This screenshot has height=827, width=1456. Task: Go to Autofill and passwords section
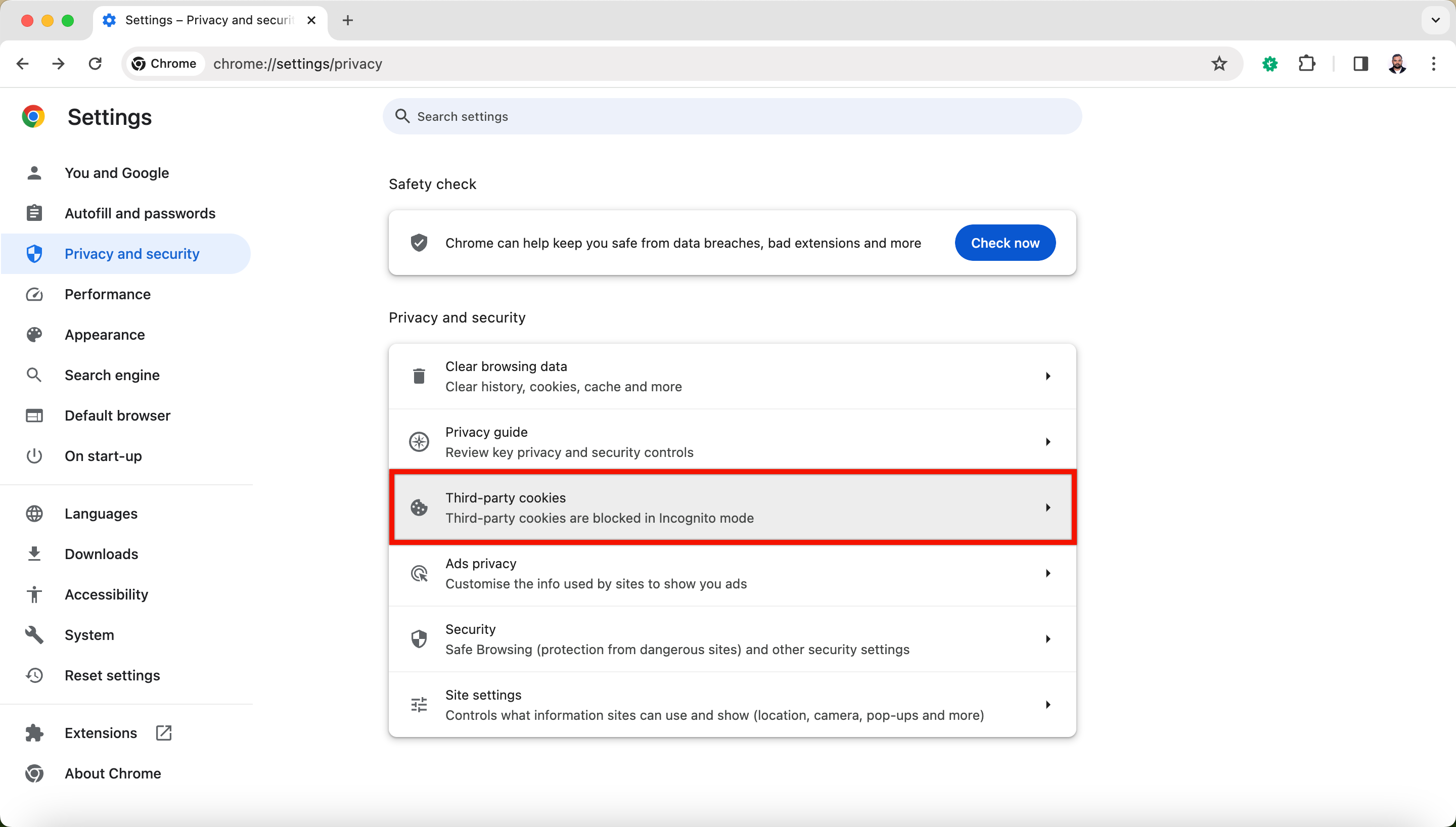point(140,213)
